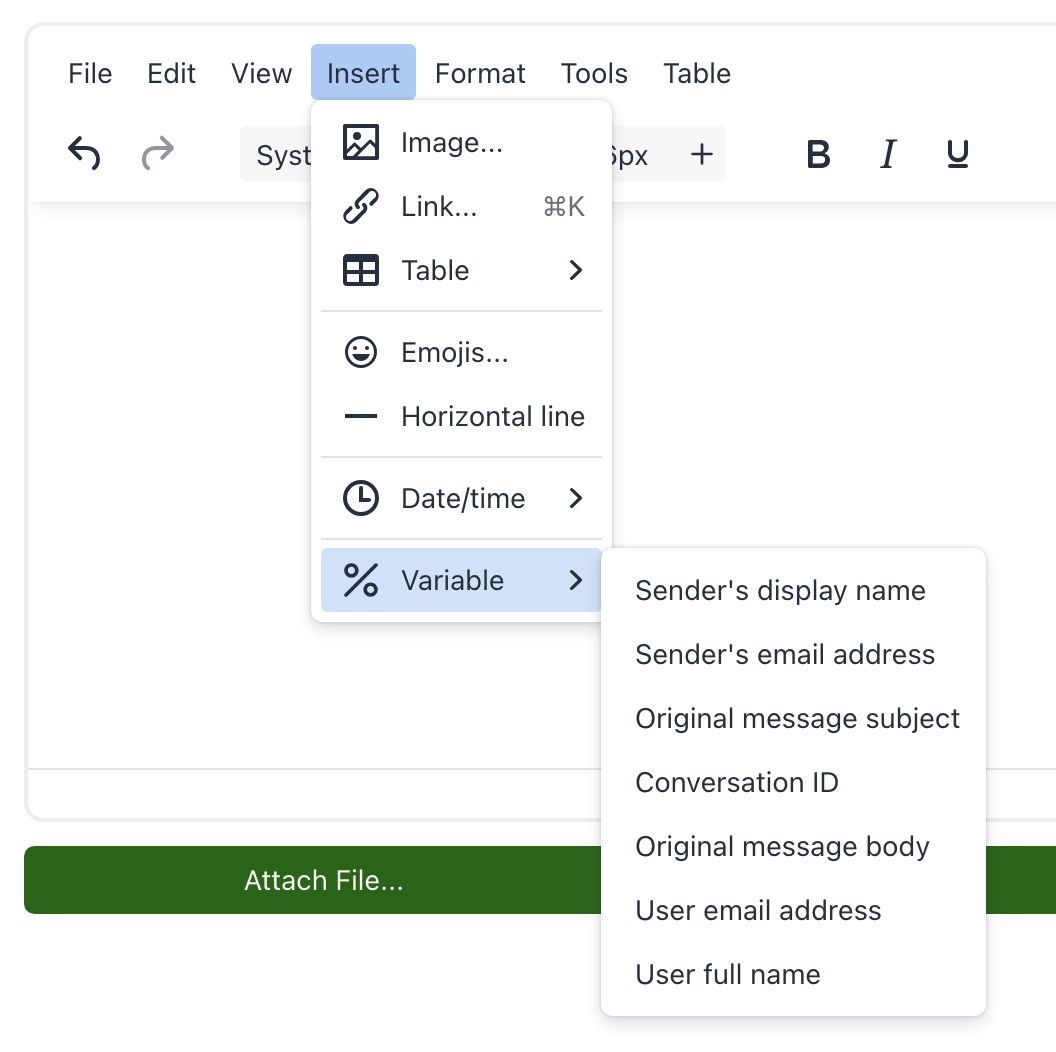Image resolution: width=1056 pixels, height=1052 pixels.
Task: Click the clock icon for Date/time
Action: click(x=361, y=498)
